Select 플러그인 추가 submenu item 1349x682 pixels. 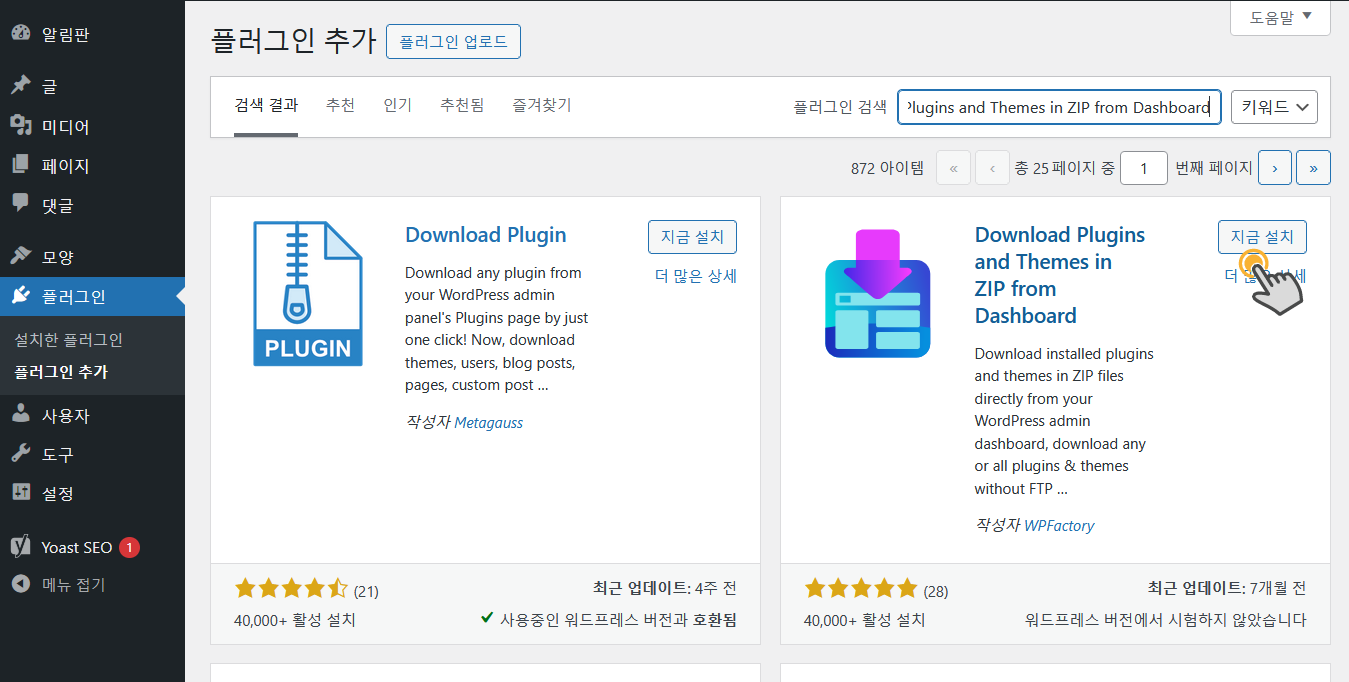[61, 372]
